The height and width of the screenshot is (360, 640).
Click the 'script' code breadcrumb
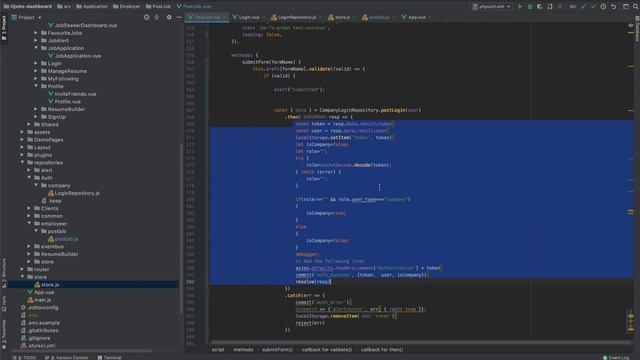point(218,350)
